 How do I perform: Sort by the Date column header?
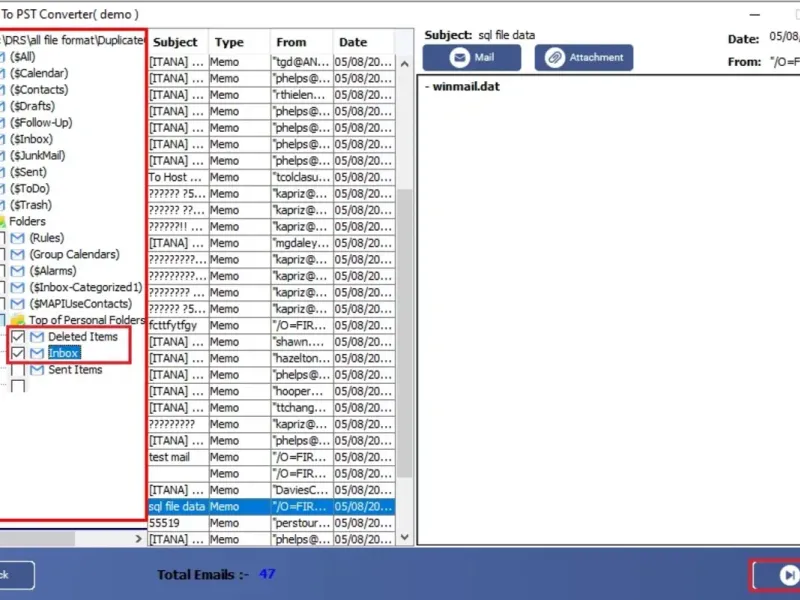pos(364,42)
